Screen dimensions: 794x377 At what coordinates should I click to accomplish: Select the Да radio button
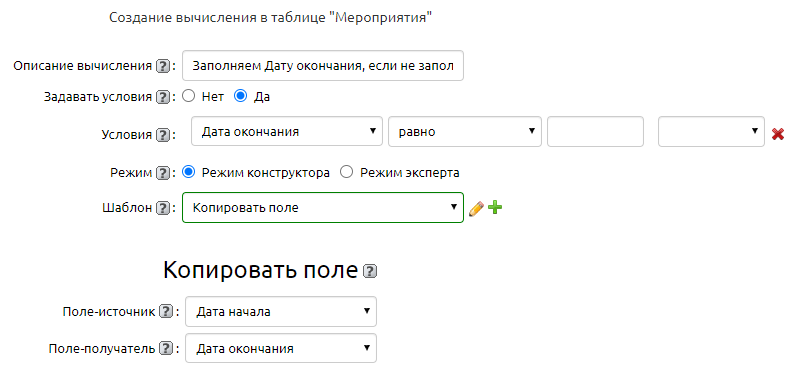coord(240,96)
